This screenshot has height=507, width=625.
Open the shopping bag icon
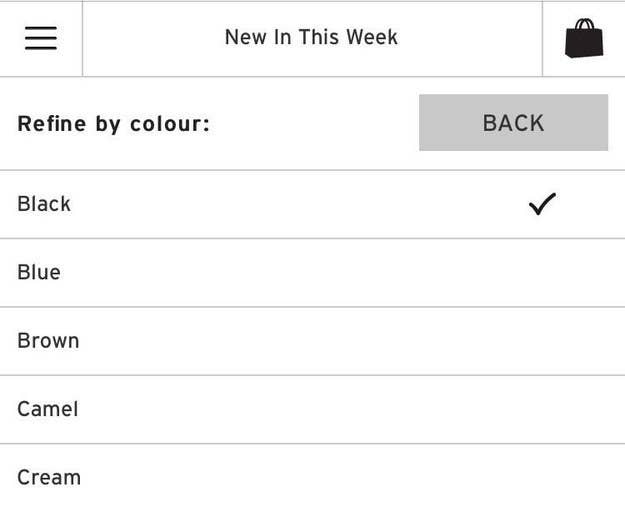coord(584,38)
